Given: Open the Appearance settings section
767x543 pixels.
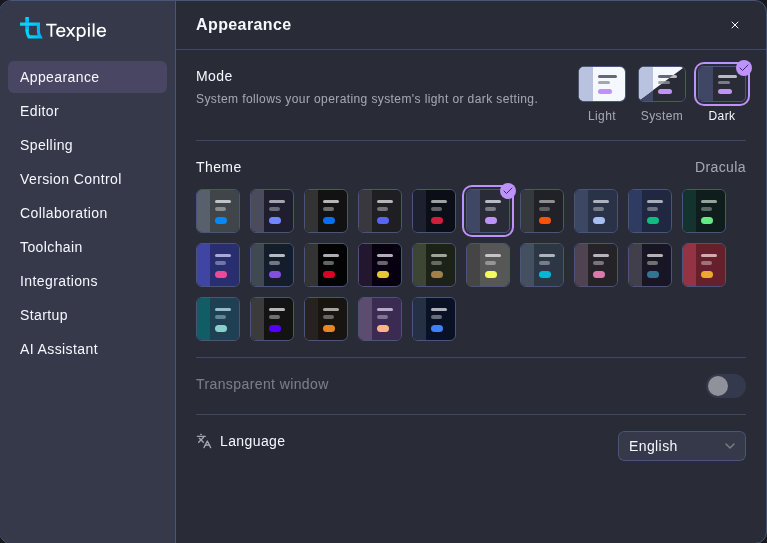Looking at the screenshot, I should [x=88, y=77].
